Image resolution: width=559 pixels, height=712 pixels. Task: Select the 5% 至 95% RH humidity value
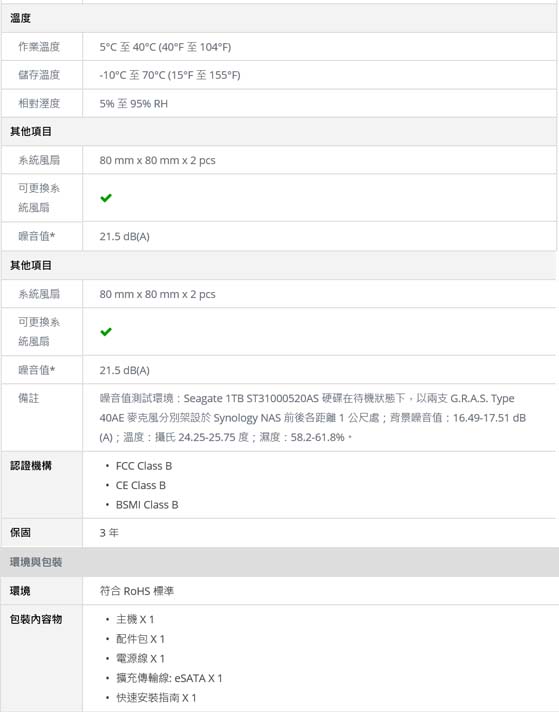point(134,104)
